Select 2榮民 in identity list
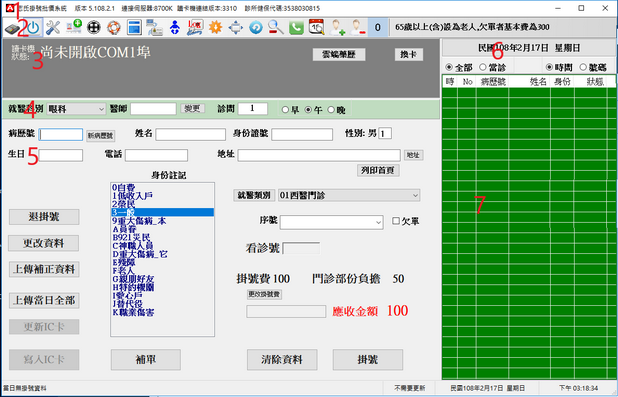 pos(162,204)
